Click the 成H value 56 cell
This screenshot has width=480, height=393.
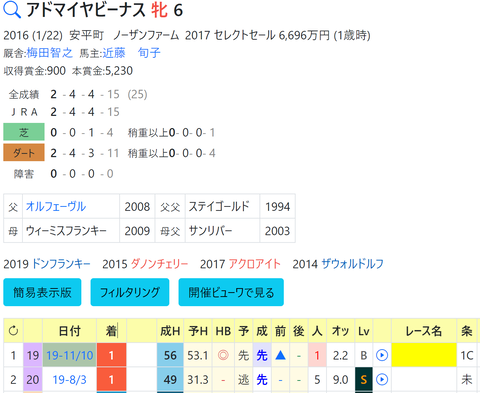tap(170, 355)
